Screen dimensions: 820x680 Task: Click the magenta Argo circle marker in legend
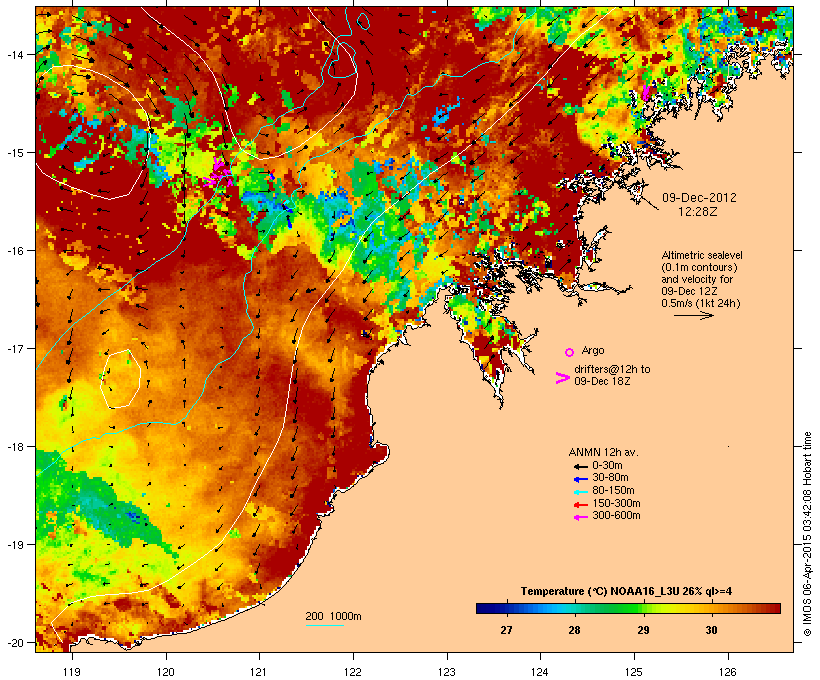[x=569, y=351]
